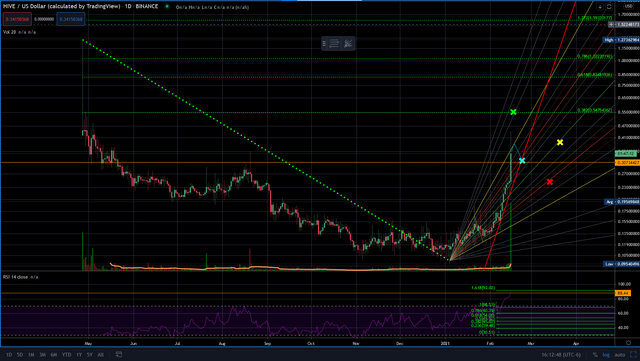Show the All time range
The image size is (640, 361).
click(100, 355)
